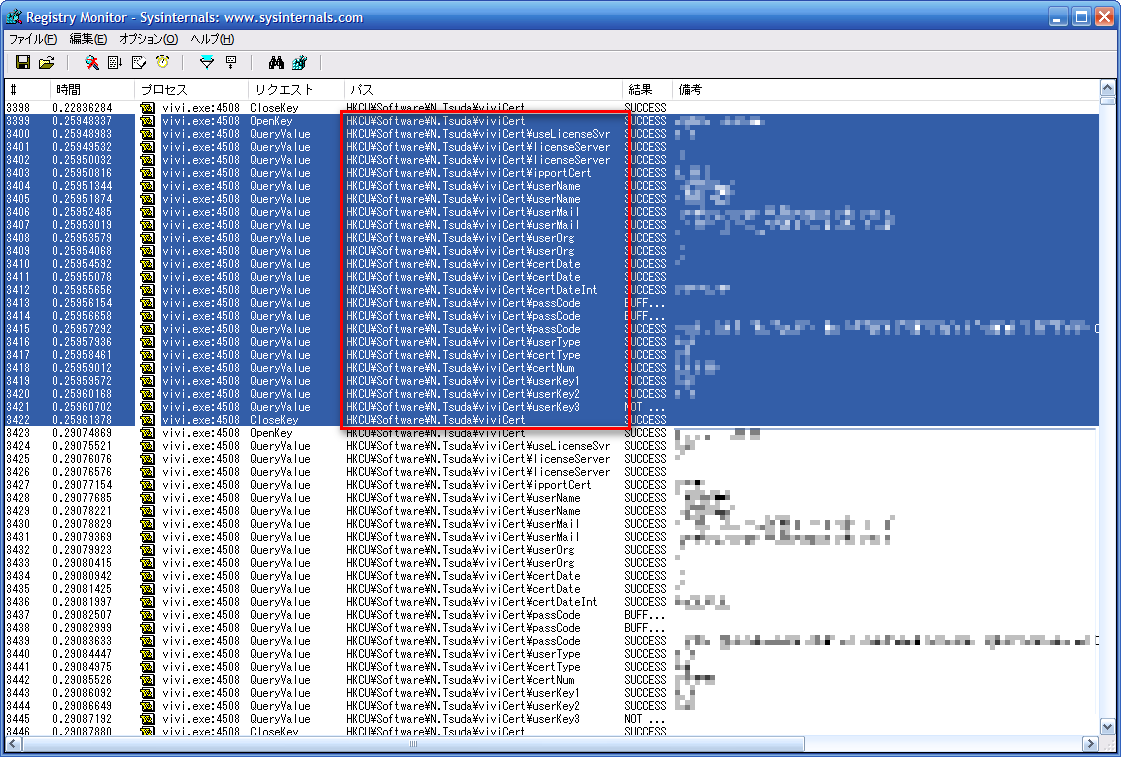This screenshot has width=1121, height=757.
Task: Open the 編集(E) menu
Action: [88, 39]
